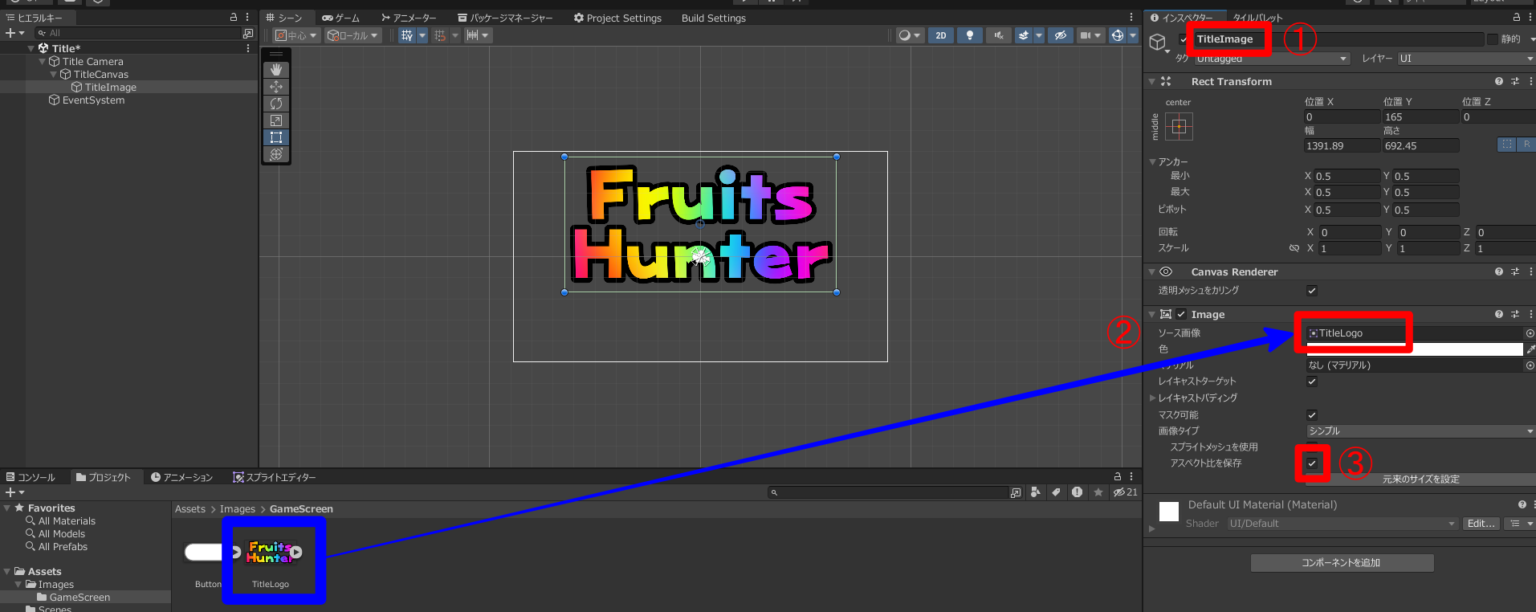Disable the アスペクト比を保存 checkbox
The width and height of the screenshot is (1536, 612).
1312,463
